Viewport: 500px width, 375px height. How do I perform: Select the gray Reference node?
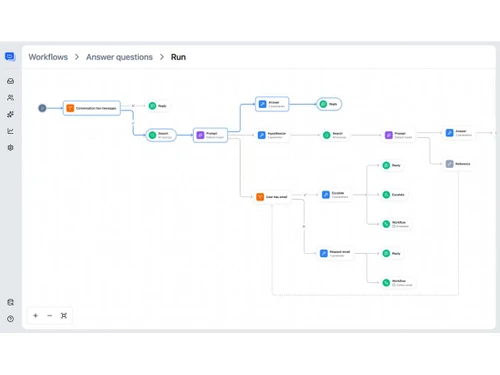point(459,164)
